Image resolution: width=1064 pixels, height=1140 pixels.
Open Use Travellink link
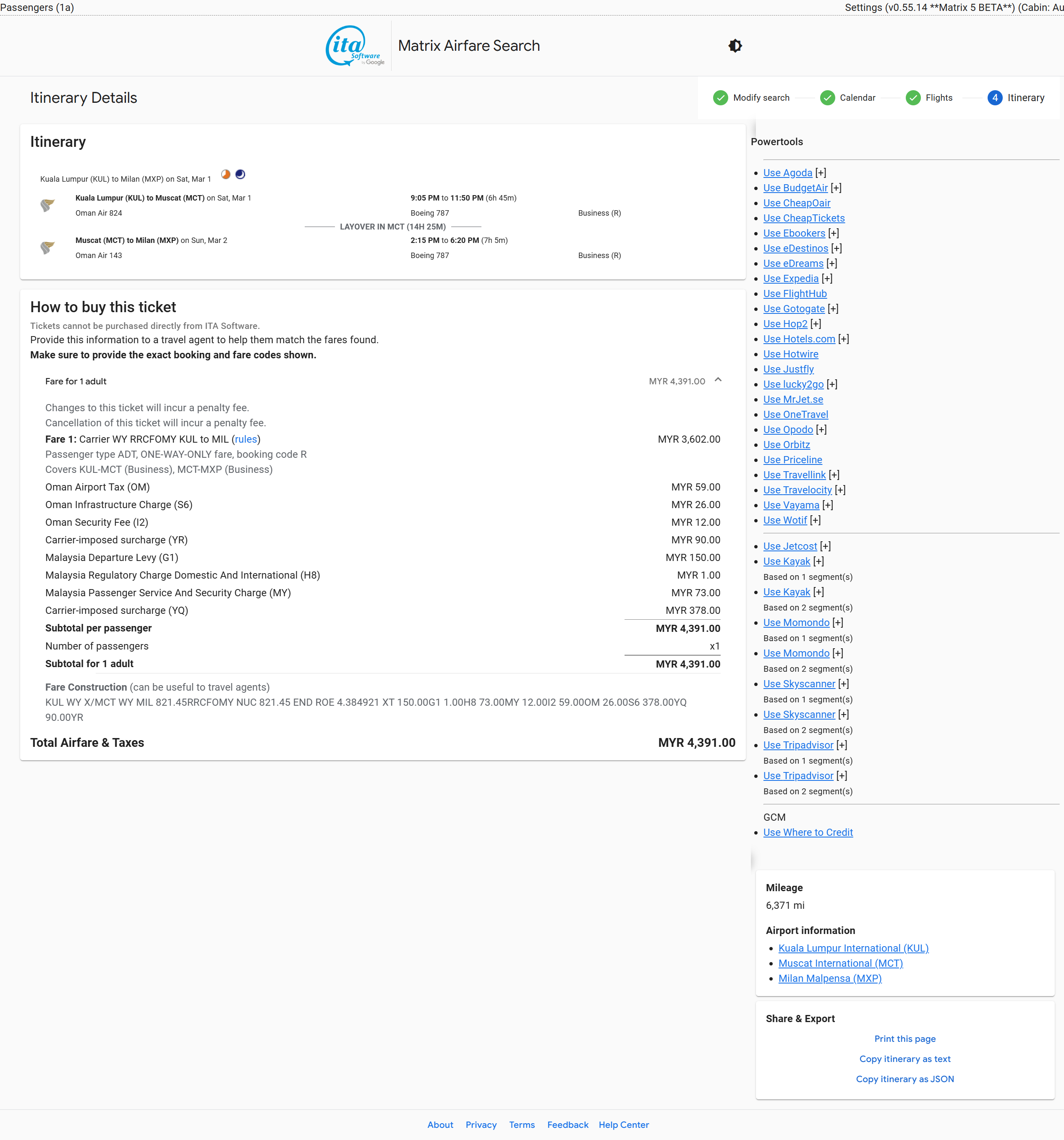pos(795,475)
